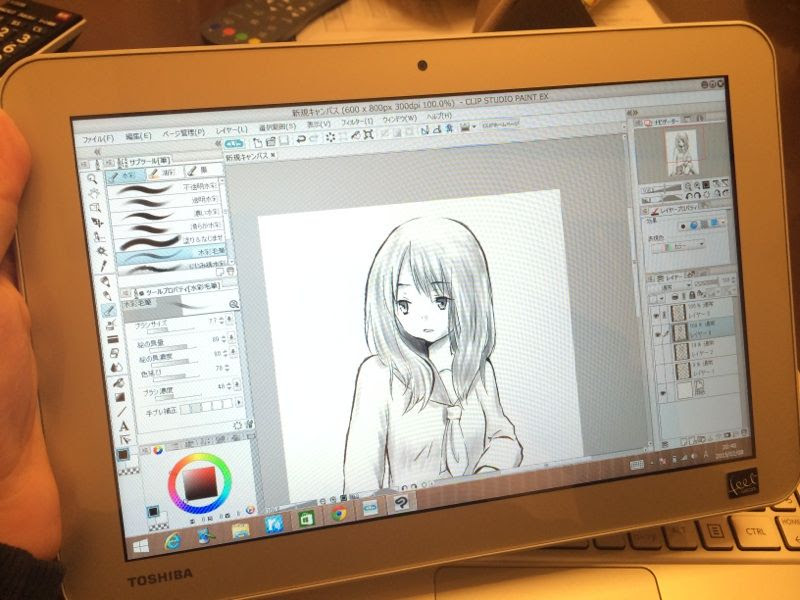Open the フィルター(I) menu
Screen dimensions: 800x600
(x=357, y=121)
